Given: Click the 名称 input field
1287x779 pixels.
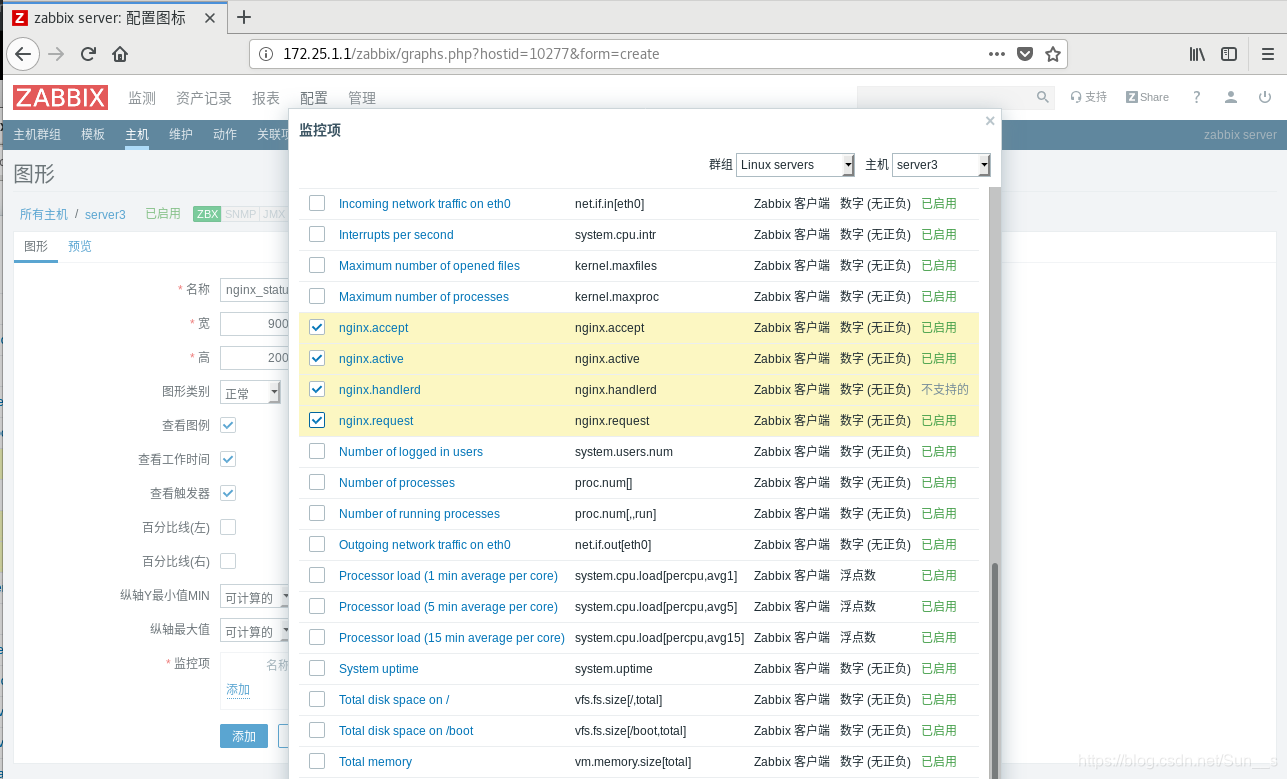Looking at the screenshot, I should pos(255,290).
